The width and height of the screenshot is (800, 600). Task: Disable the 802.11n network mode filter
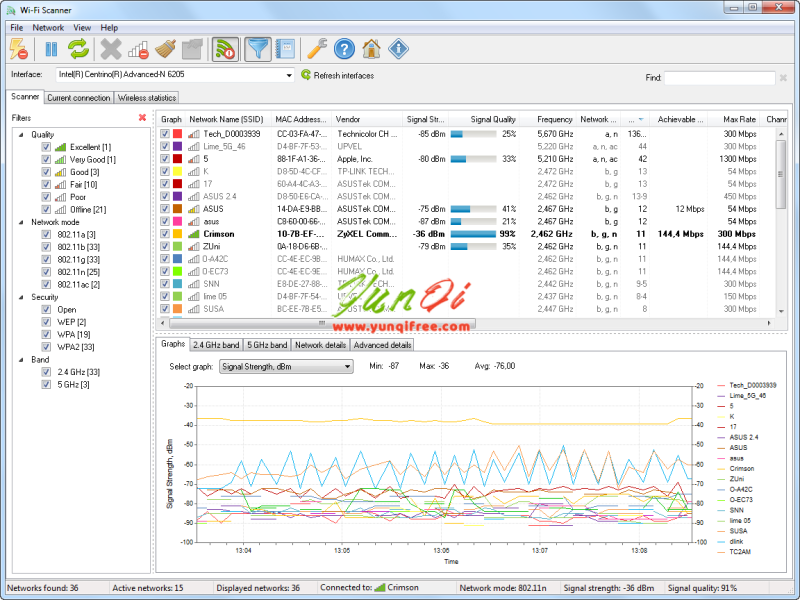pyautogui.click(x=45, y=271)
